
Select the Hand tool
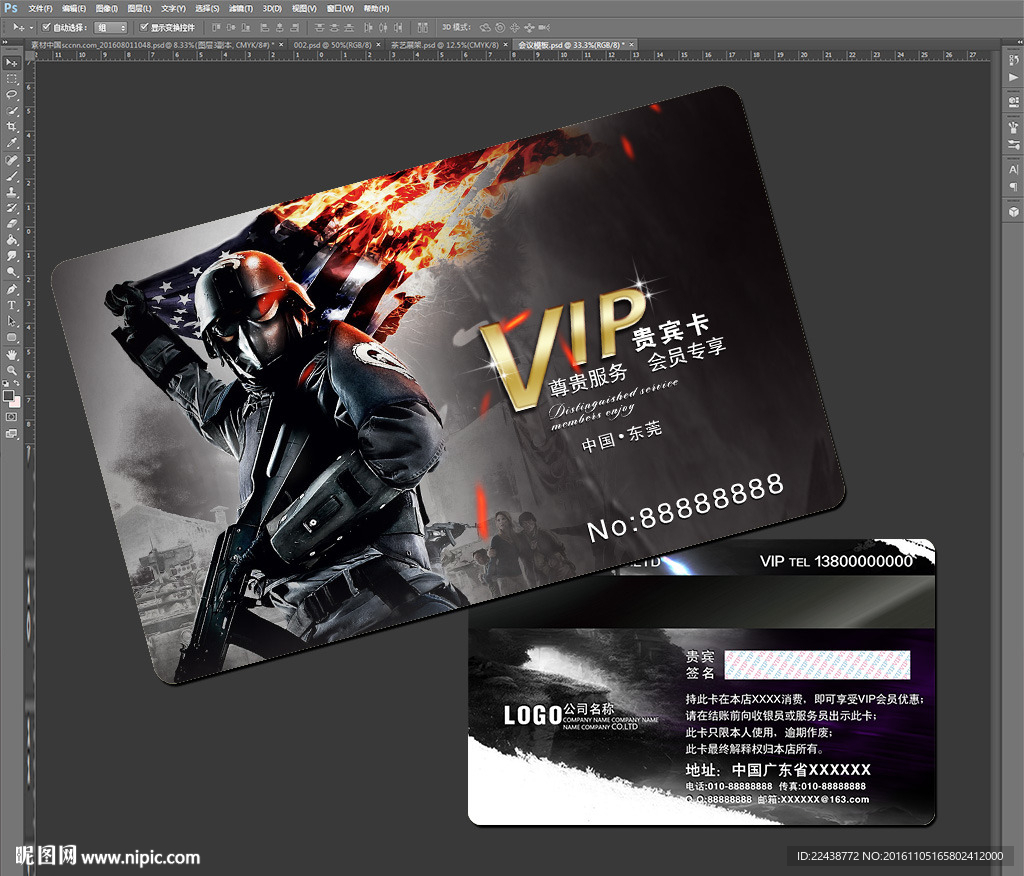coord(12,355)
